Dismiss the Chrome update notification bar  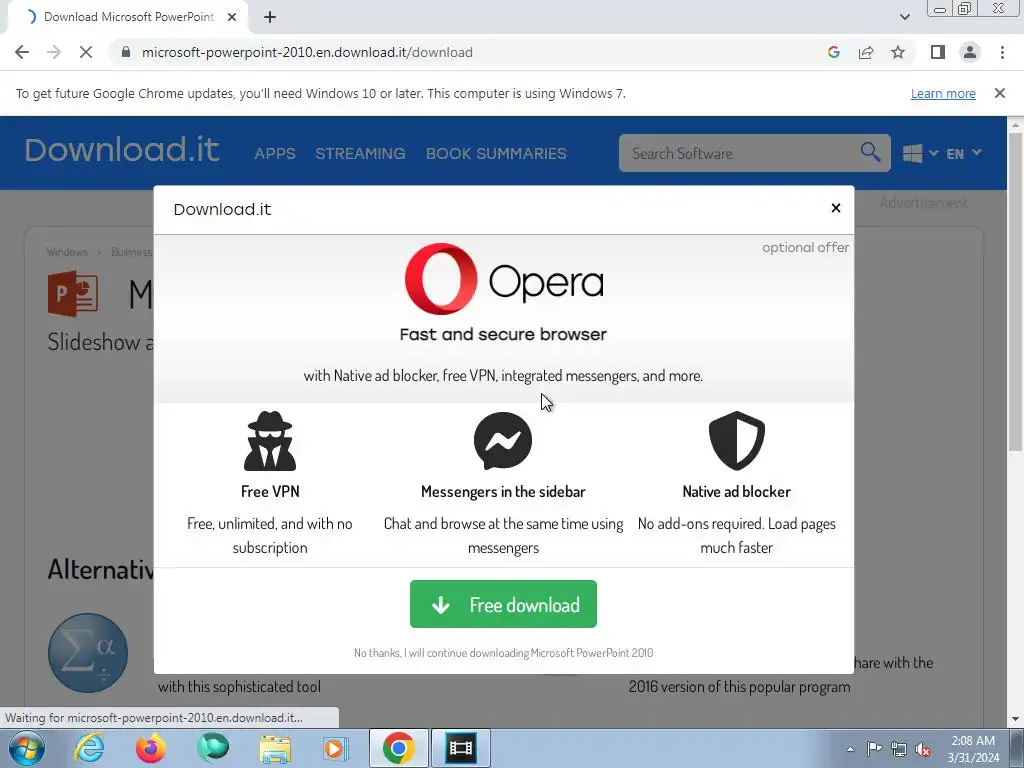(999, 93)
